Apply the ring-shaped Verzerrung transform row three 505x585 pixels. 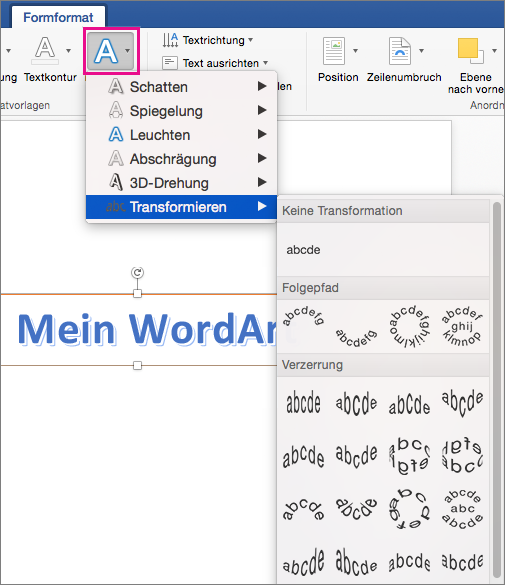[409, 509]
